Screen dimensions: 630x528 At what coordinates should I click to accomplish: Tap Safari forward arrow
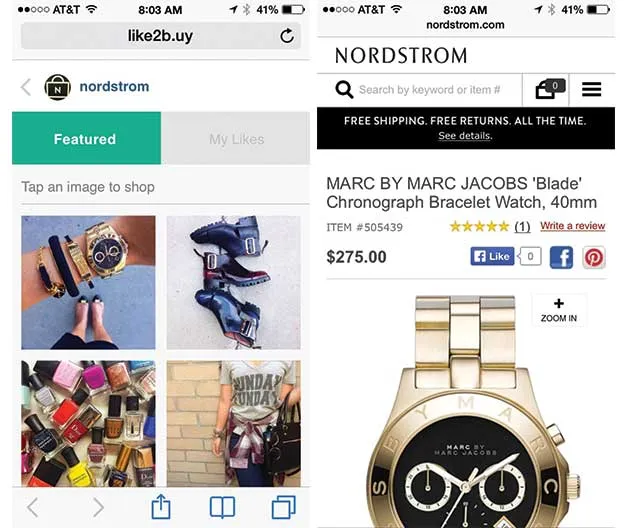(98, 507)
